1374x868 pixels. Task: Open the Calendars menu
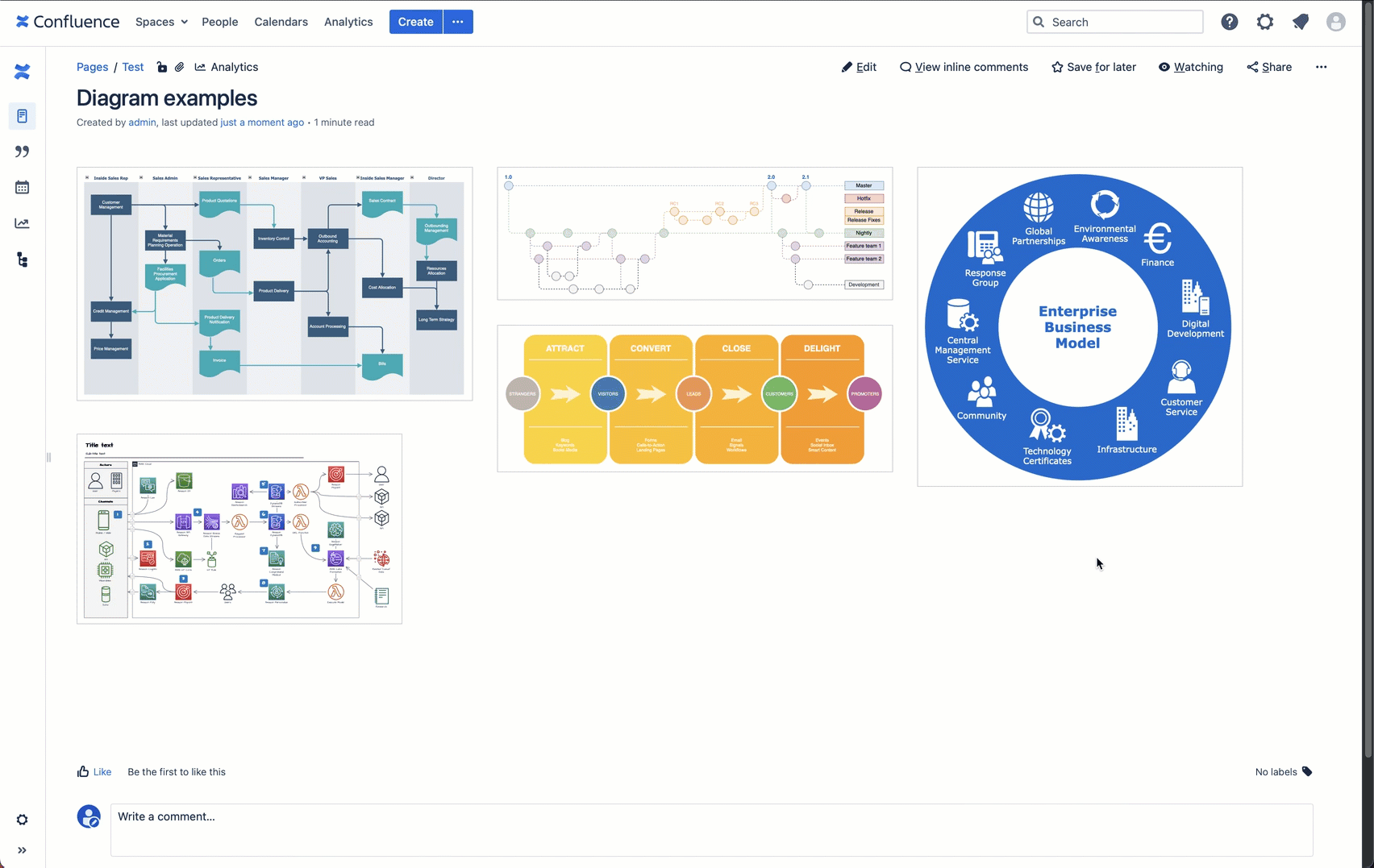click(x=281, y=22)
